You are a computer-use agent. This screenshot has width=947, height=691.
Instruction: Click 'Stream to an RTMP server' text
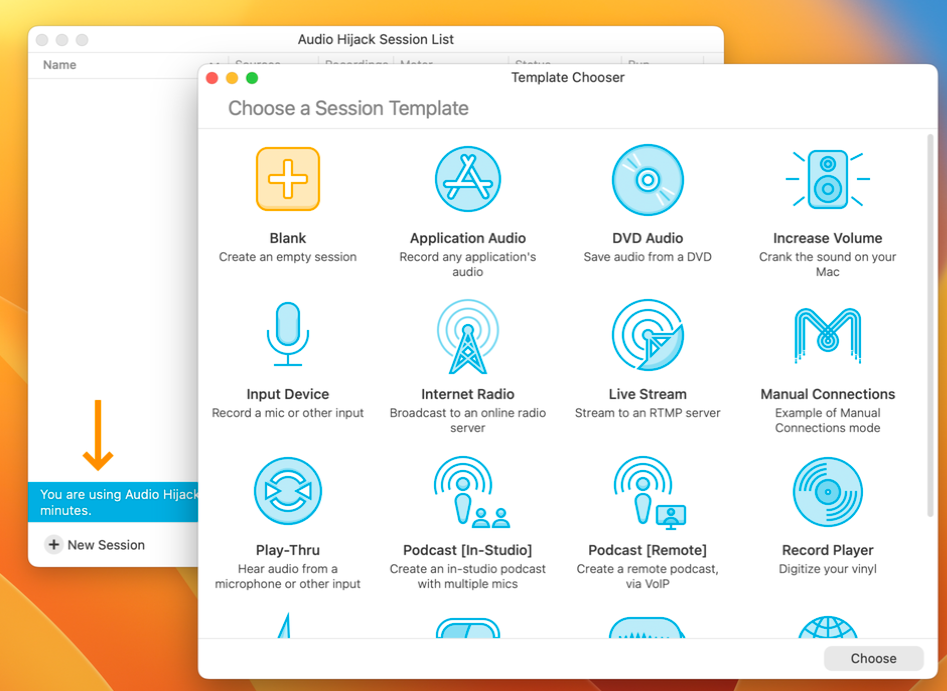(x=647, y=413)
